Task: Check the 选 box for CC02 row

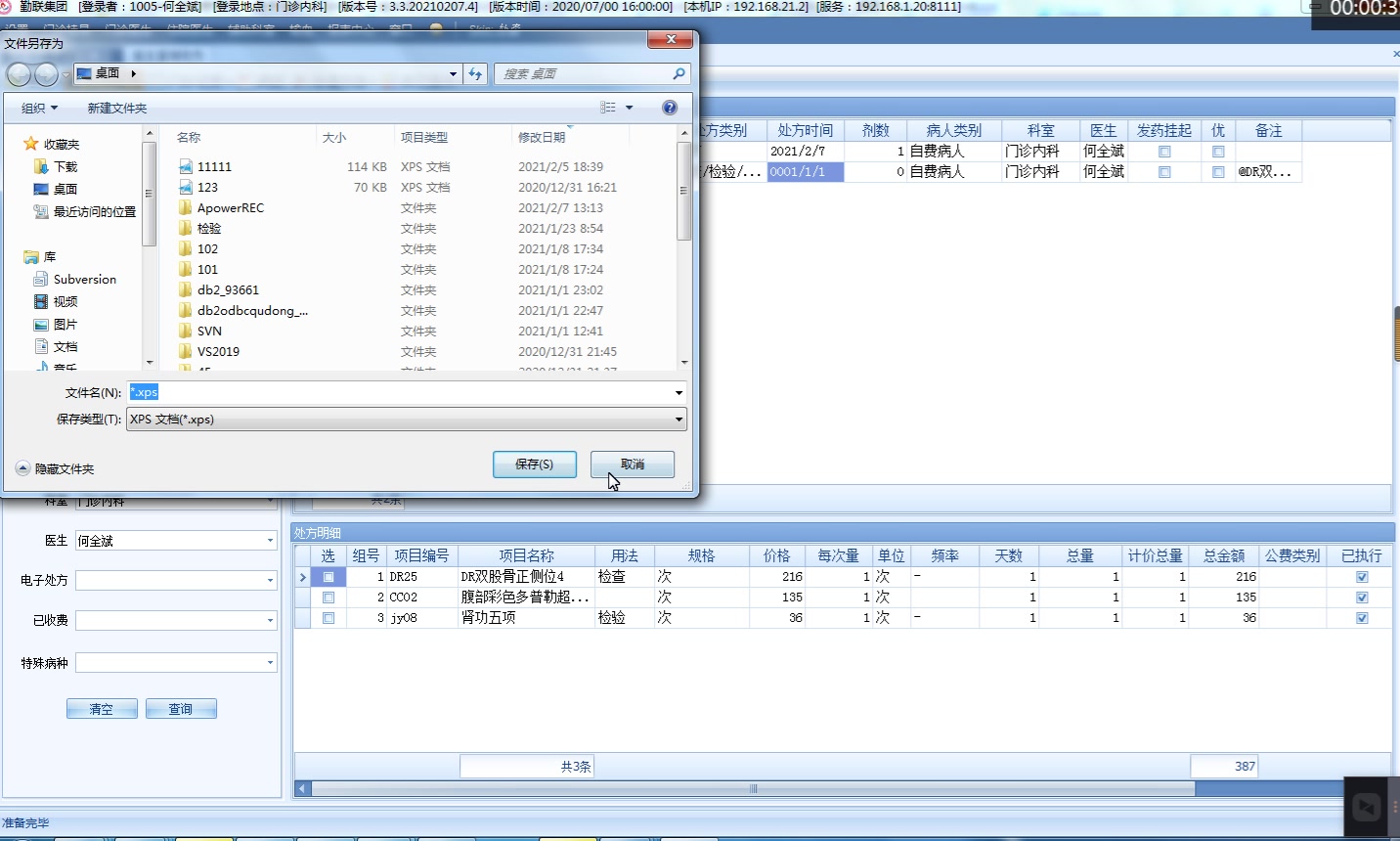Action: 328,598
